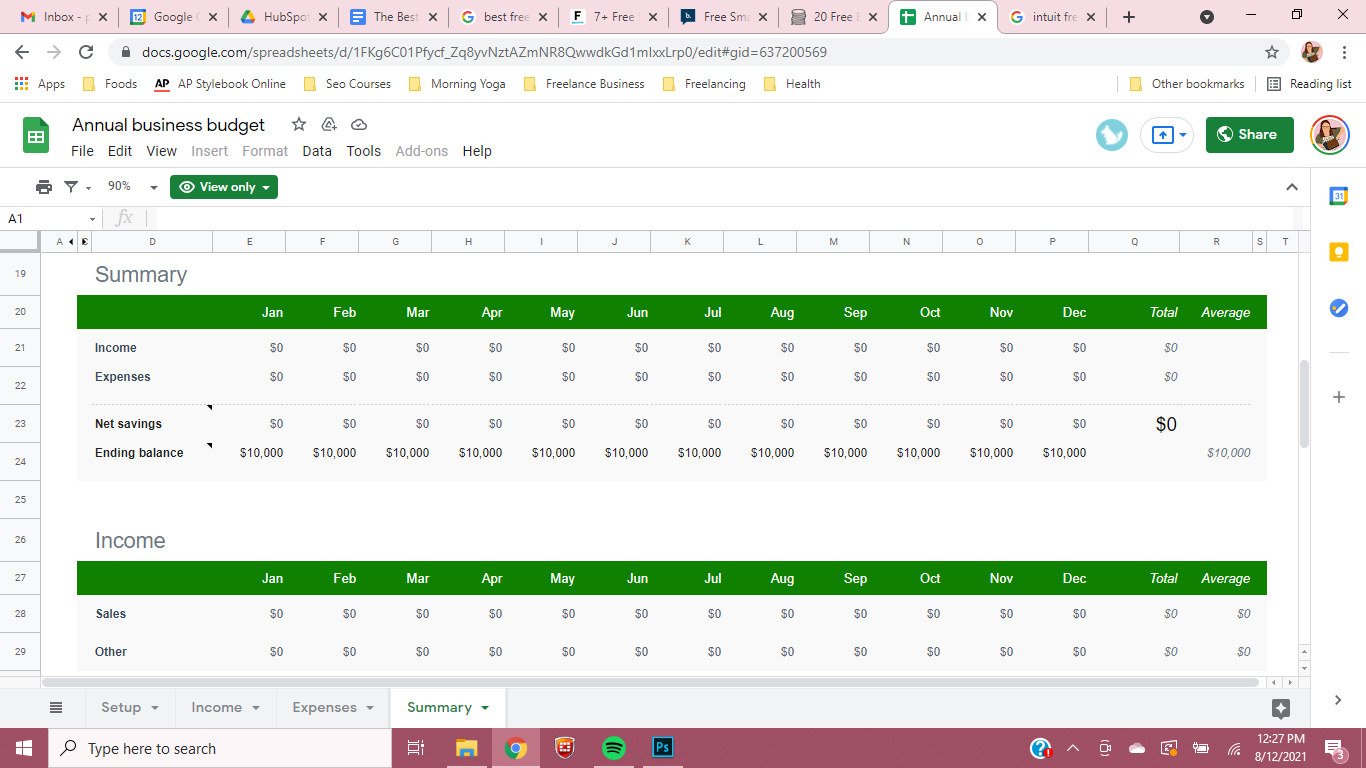Click the vertical scrollbar thumb

[x=1304, y=404]
